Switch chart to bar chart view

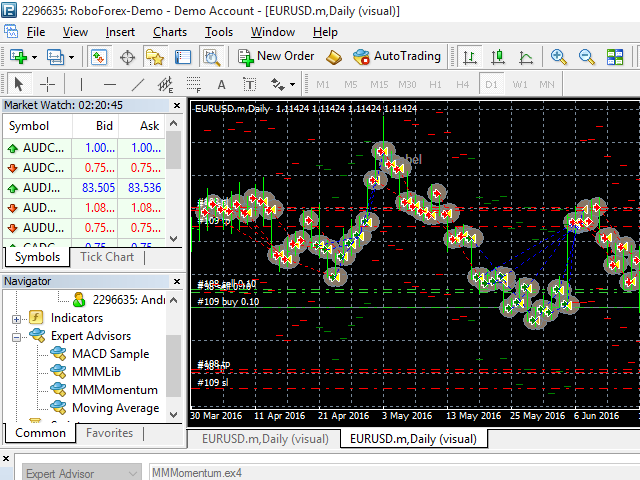[470, 57]
